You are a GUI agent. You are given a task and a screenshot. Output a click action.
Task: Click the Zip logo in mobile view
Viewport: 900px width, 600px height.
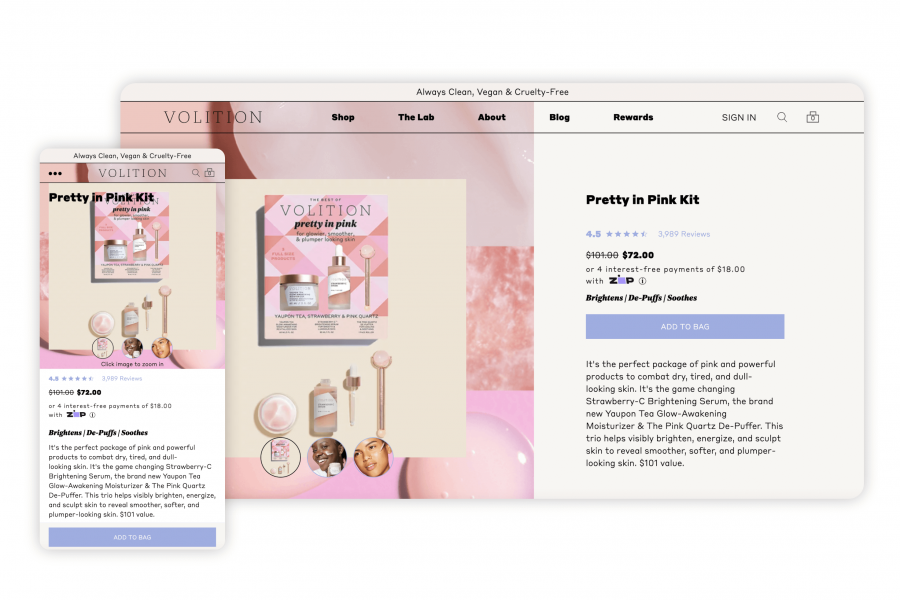click(76, 415)
